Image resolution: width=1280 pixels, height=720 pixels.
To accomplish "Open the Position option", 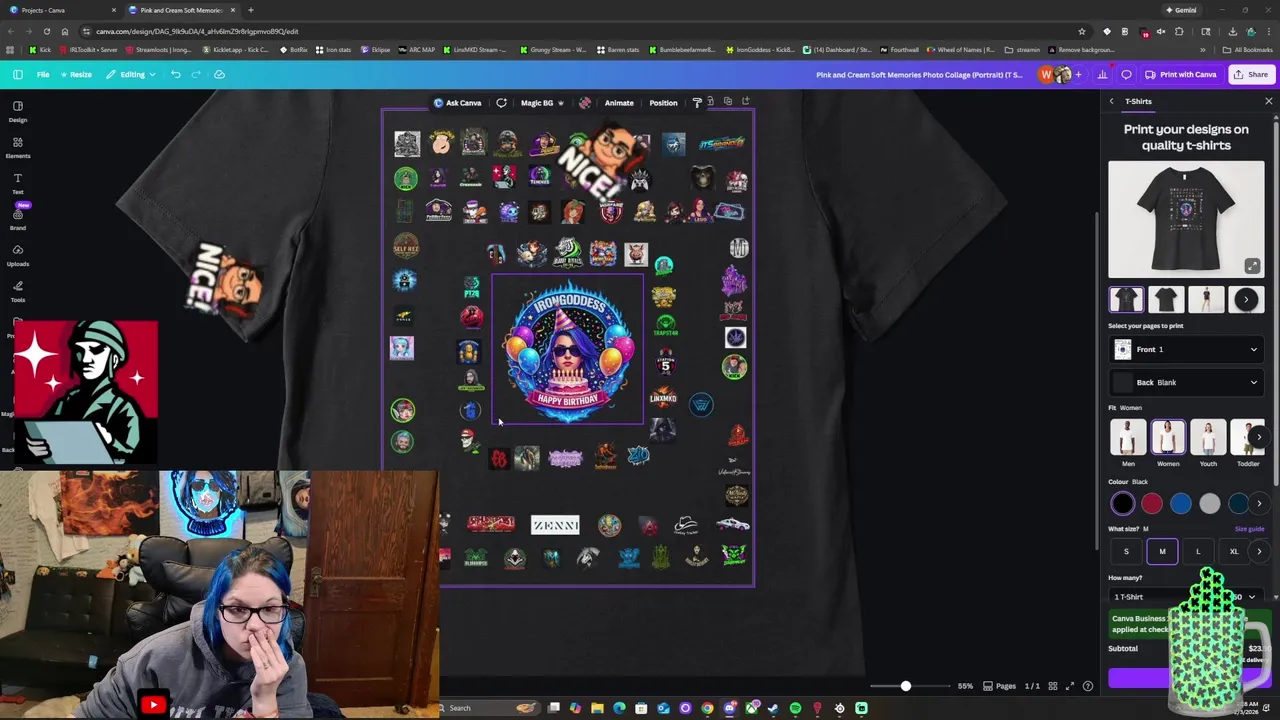I will tap(663, 102).
